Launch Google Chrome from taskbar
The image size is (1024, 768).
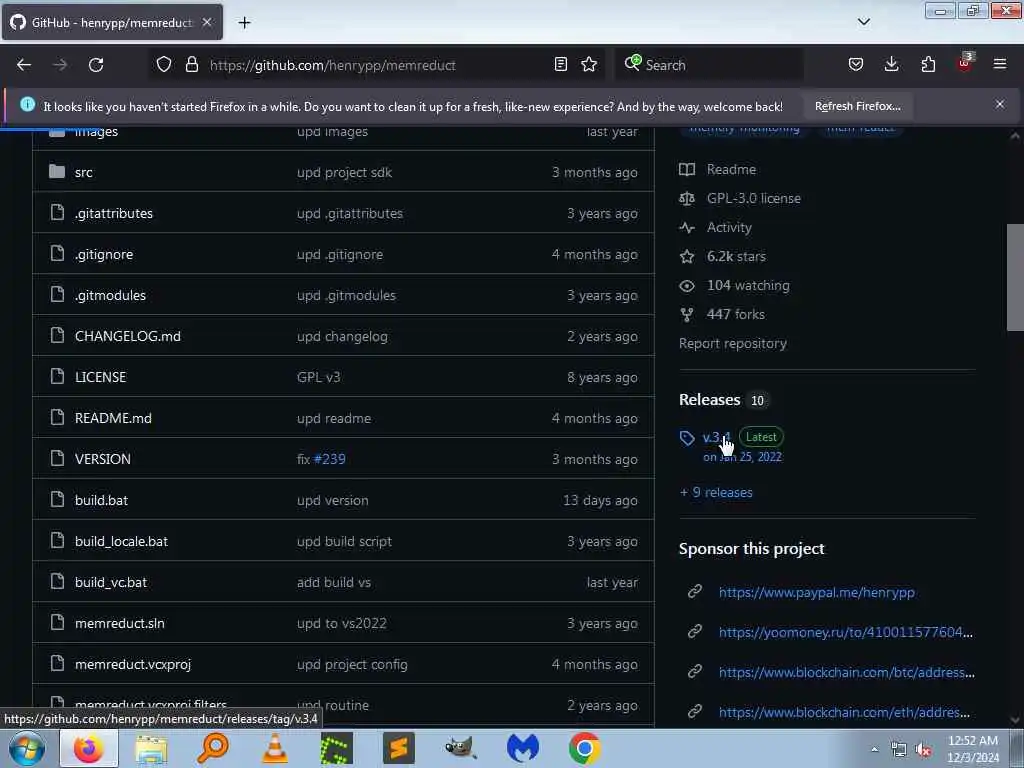tap(584, 748)
